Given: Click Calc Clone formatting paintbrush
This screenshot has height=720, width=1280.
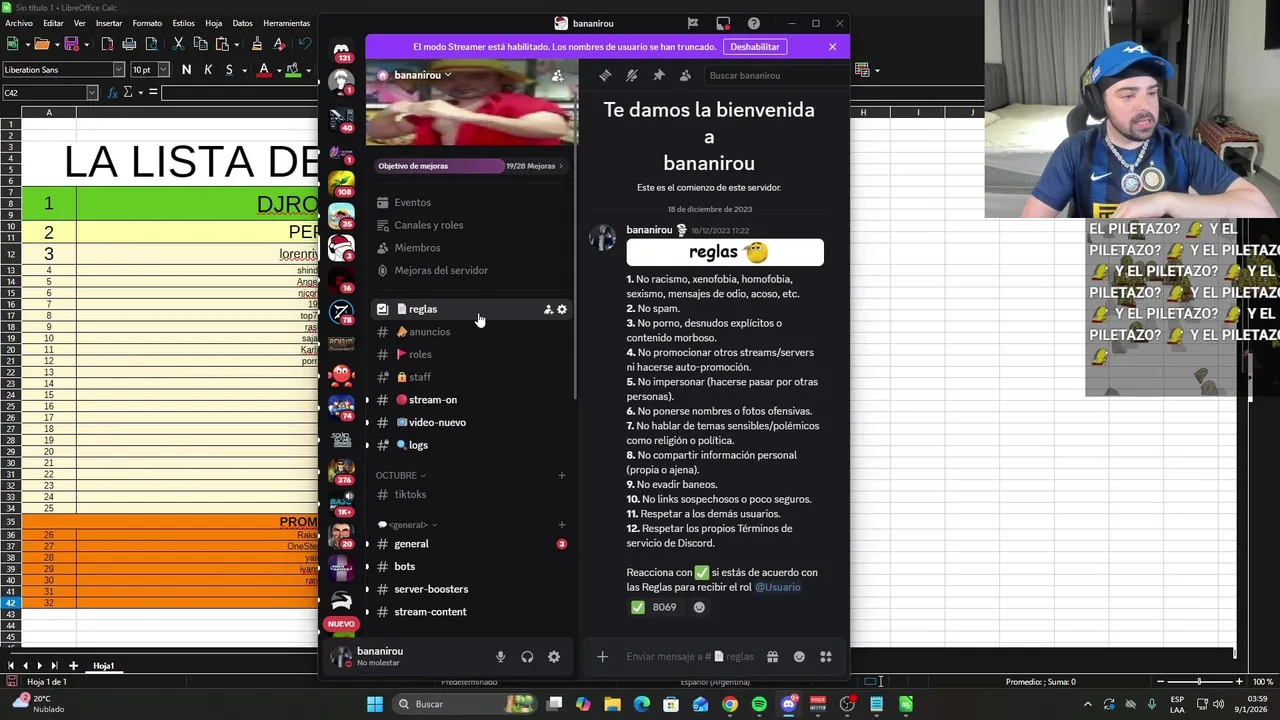Looking at the screenshot, I should click(257, 44).
